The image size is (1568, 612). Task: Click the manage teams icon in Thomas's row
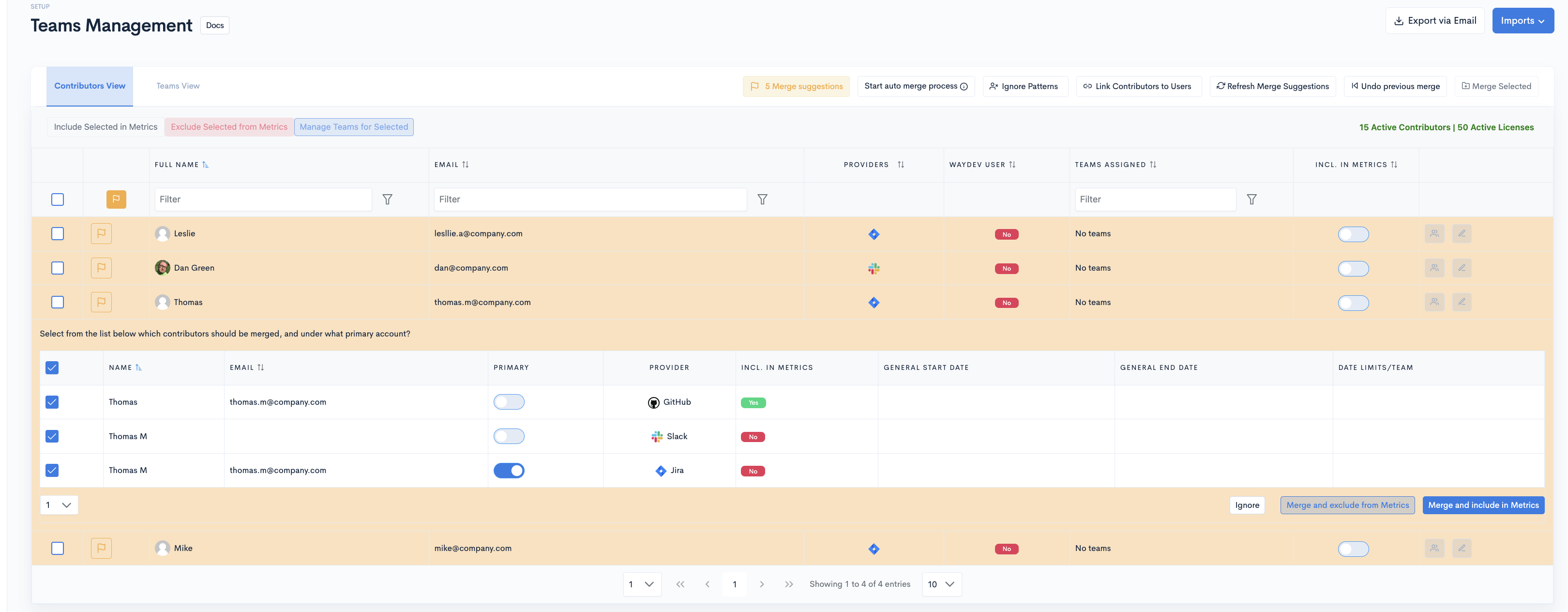point(1434,302)
